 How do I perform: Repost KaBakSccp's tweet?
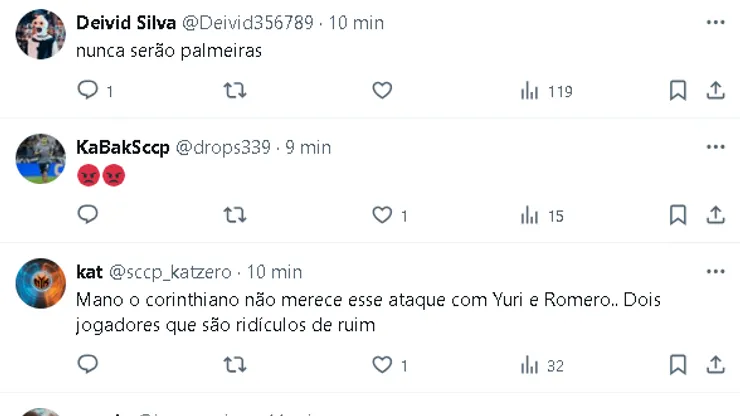[x=234, y=215]
